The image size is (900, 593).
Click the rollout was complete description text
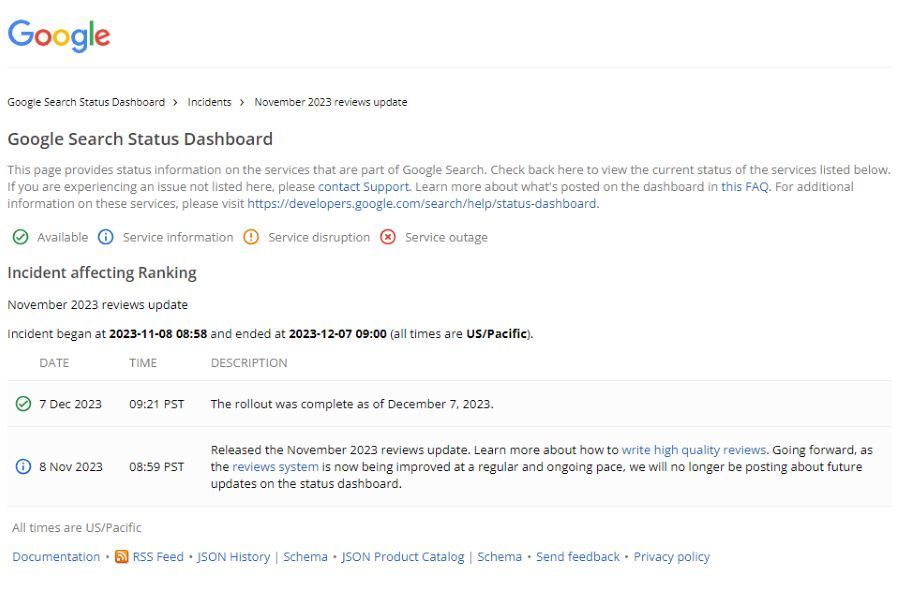click(352, 404)
